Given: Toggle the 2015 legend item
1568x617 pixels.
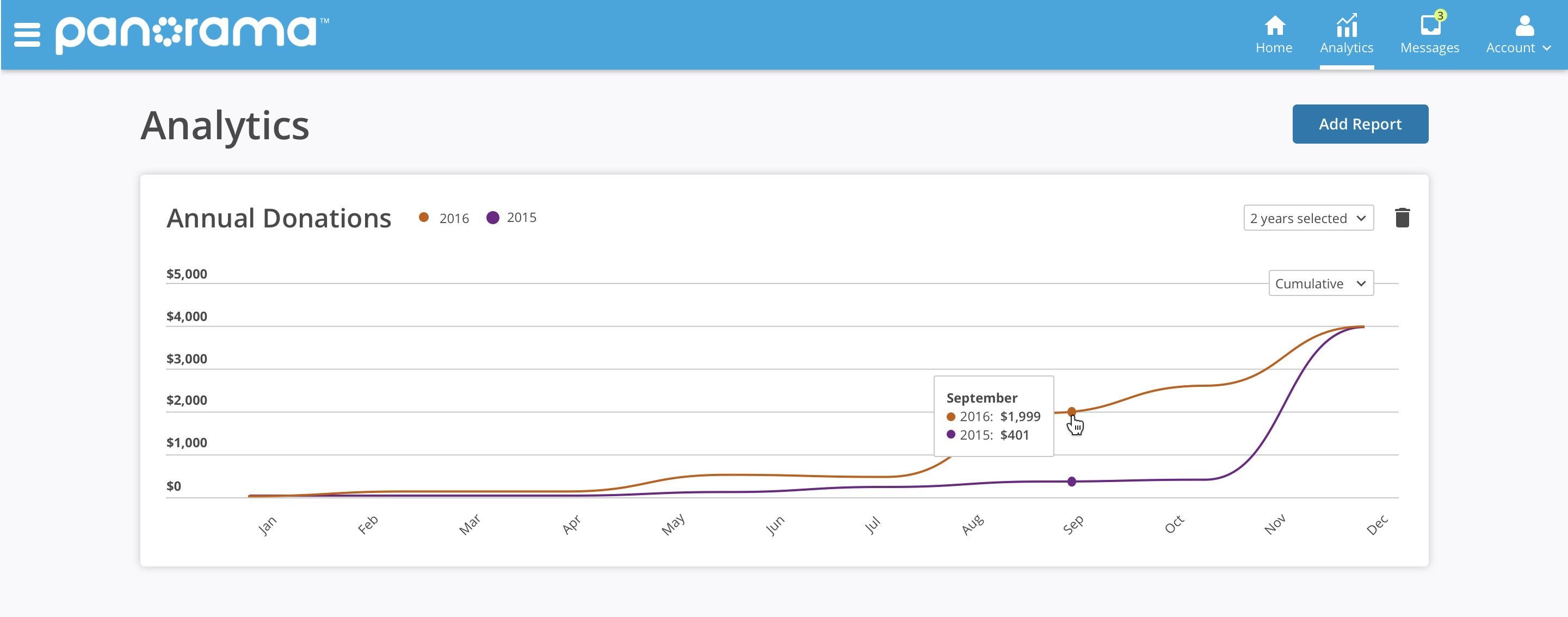Looking at the screenshot, I should (x=511, y=217).
